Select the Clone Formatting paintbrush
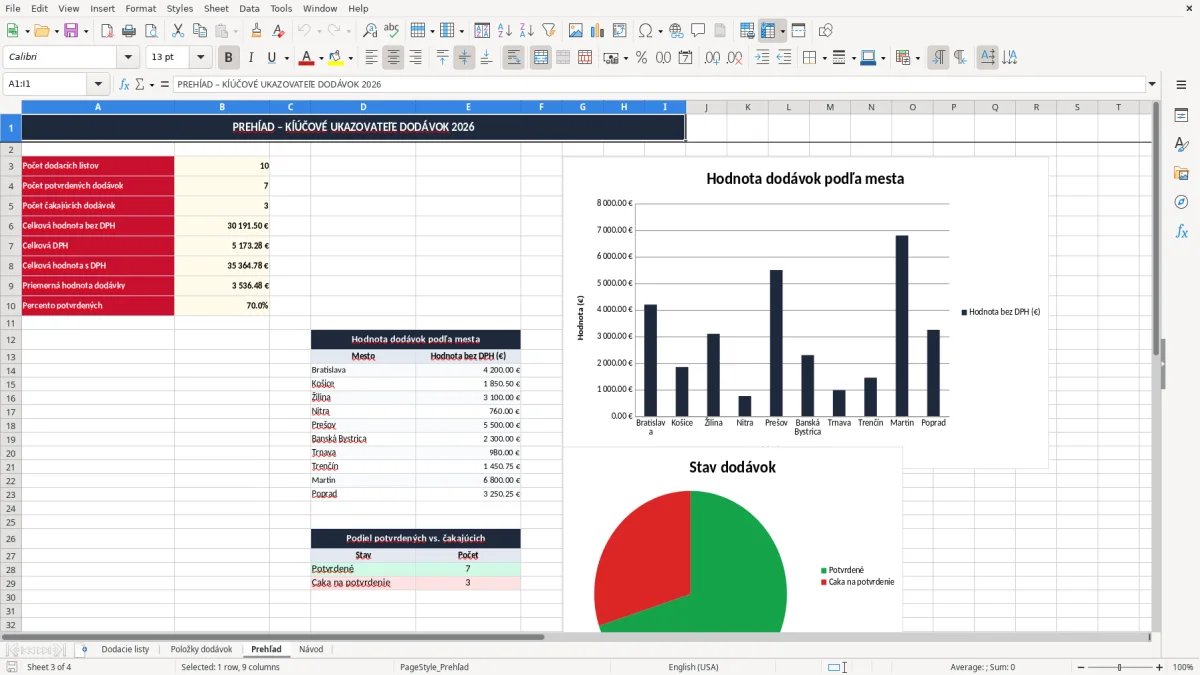This screenshot has height=675, width=1200. pos(256,31)
